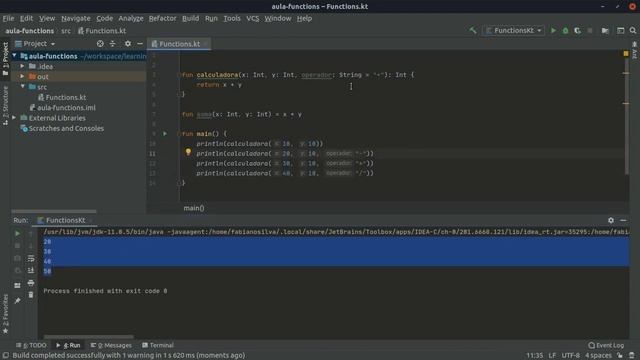Click the run gutter arrow beside main()
The height and width of the screenshot is (360, 640).
(x=165, y=133)
